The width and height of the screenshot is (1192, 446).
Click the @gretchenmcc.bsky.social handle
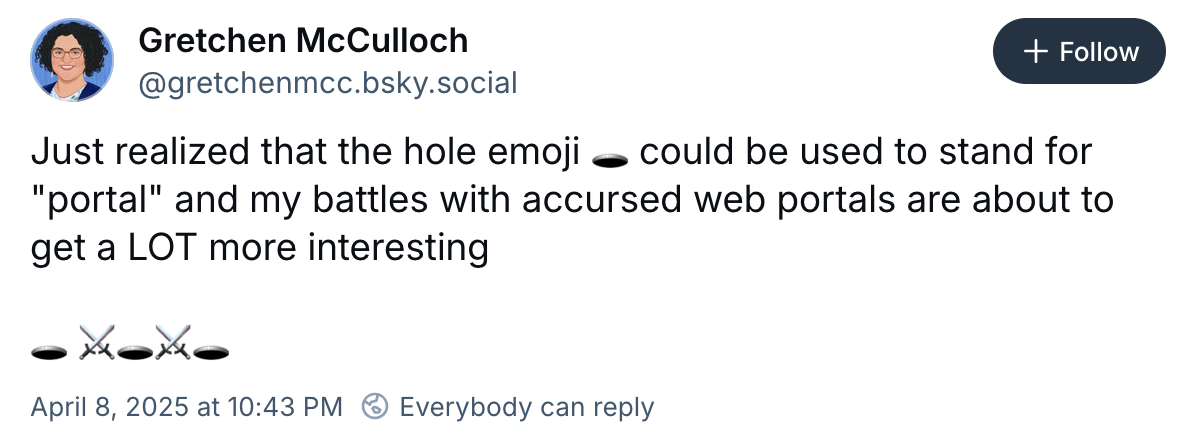tap(328, 82)
